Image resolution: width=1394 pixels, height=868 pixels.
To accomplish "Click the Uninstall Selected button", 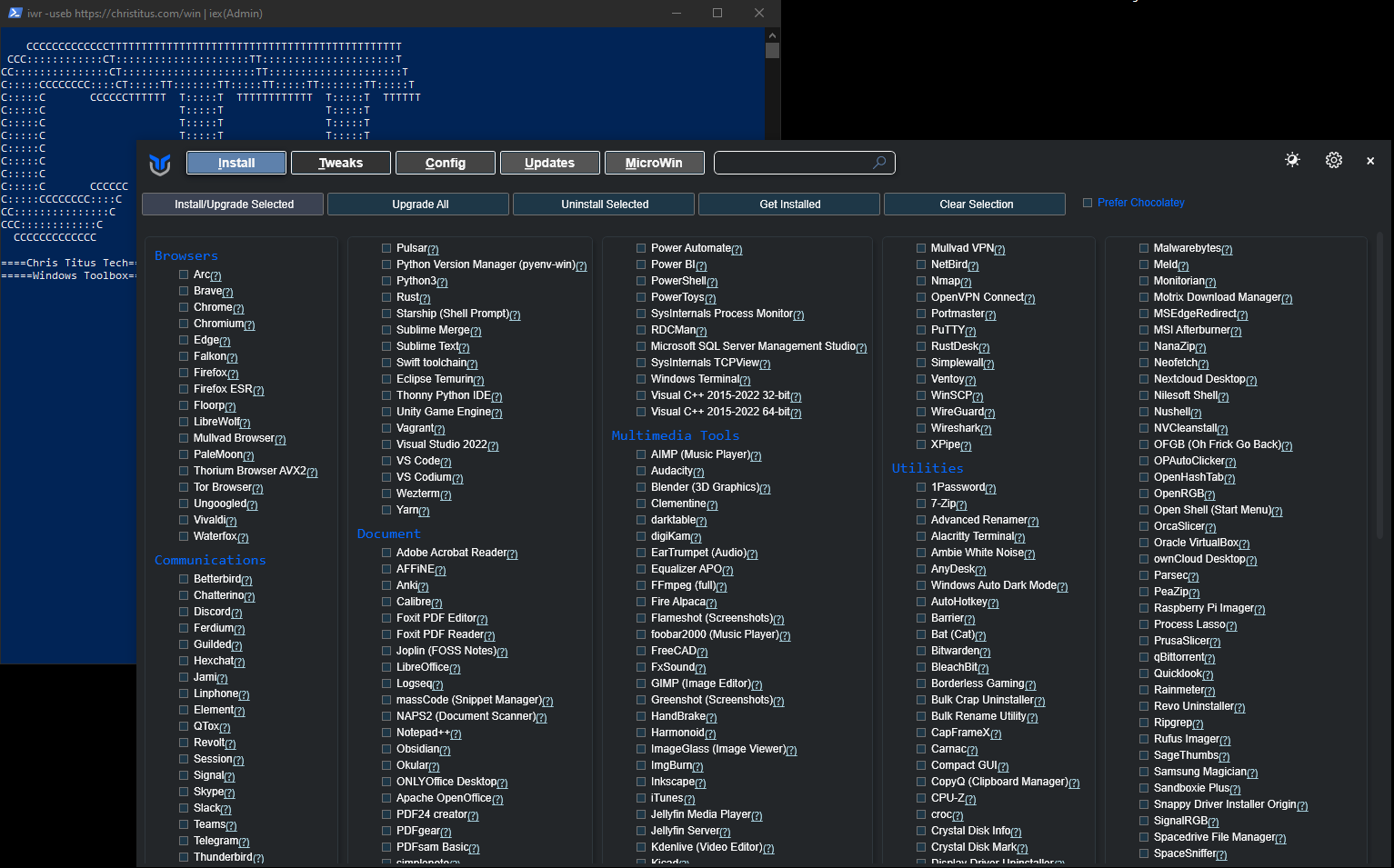I will click(605, 205).
